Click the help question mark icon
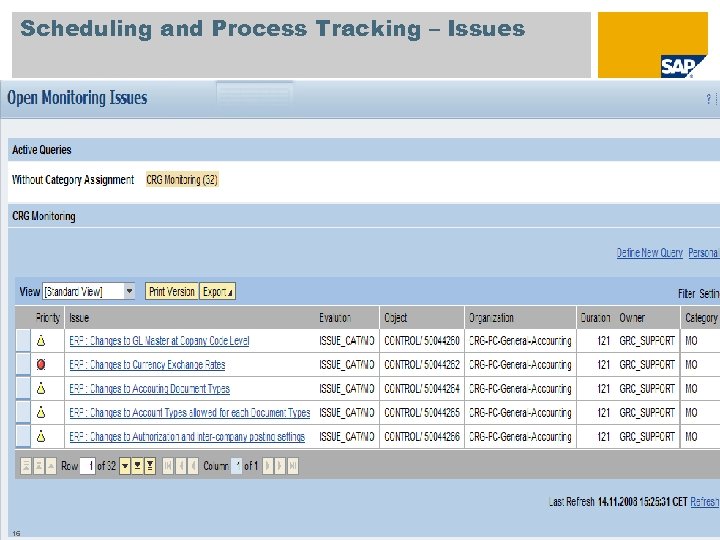 (x=709, y=99)
